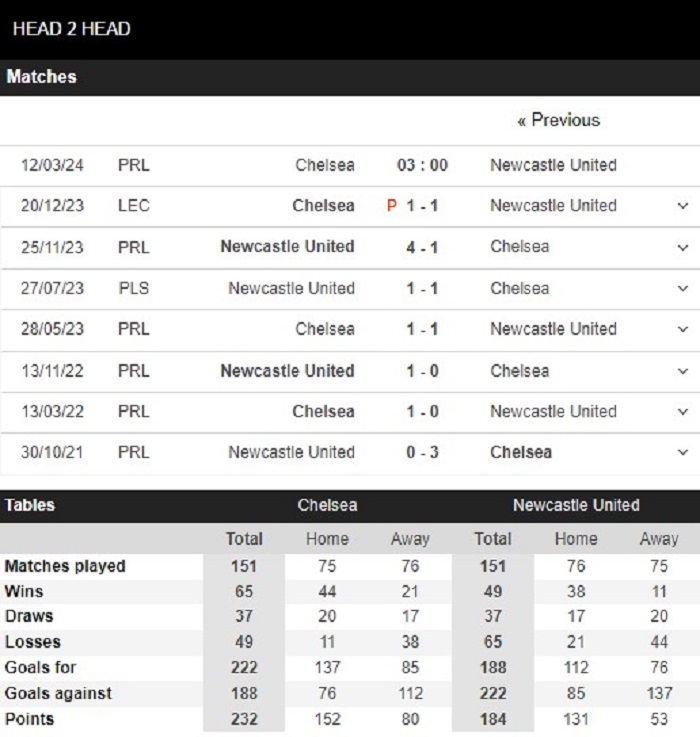This screenshot has width=700, height=737.
Task: Expand the 28/05/23 Chelsea match chevron
Action: pyautogui.click(x=683, y=329)
